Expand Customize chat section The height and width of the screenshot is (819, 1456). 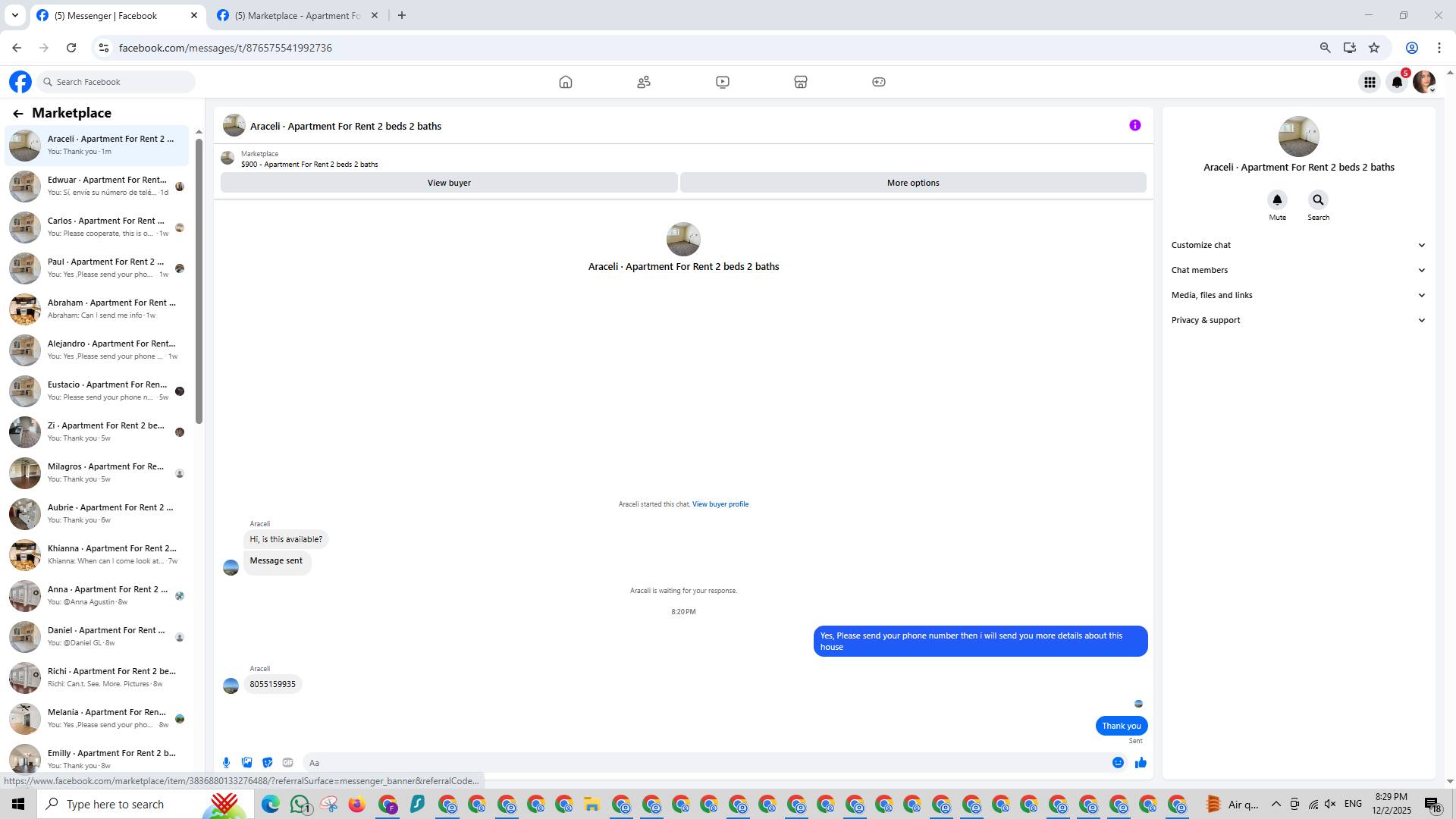[x=1298, y=245]
